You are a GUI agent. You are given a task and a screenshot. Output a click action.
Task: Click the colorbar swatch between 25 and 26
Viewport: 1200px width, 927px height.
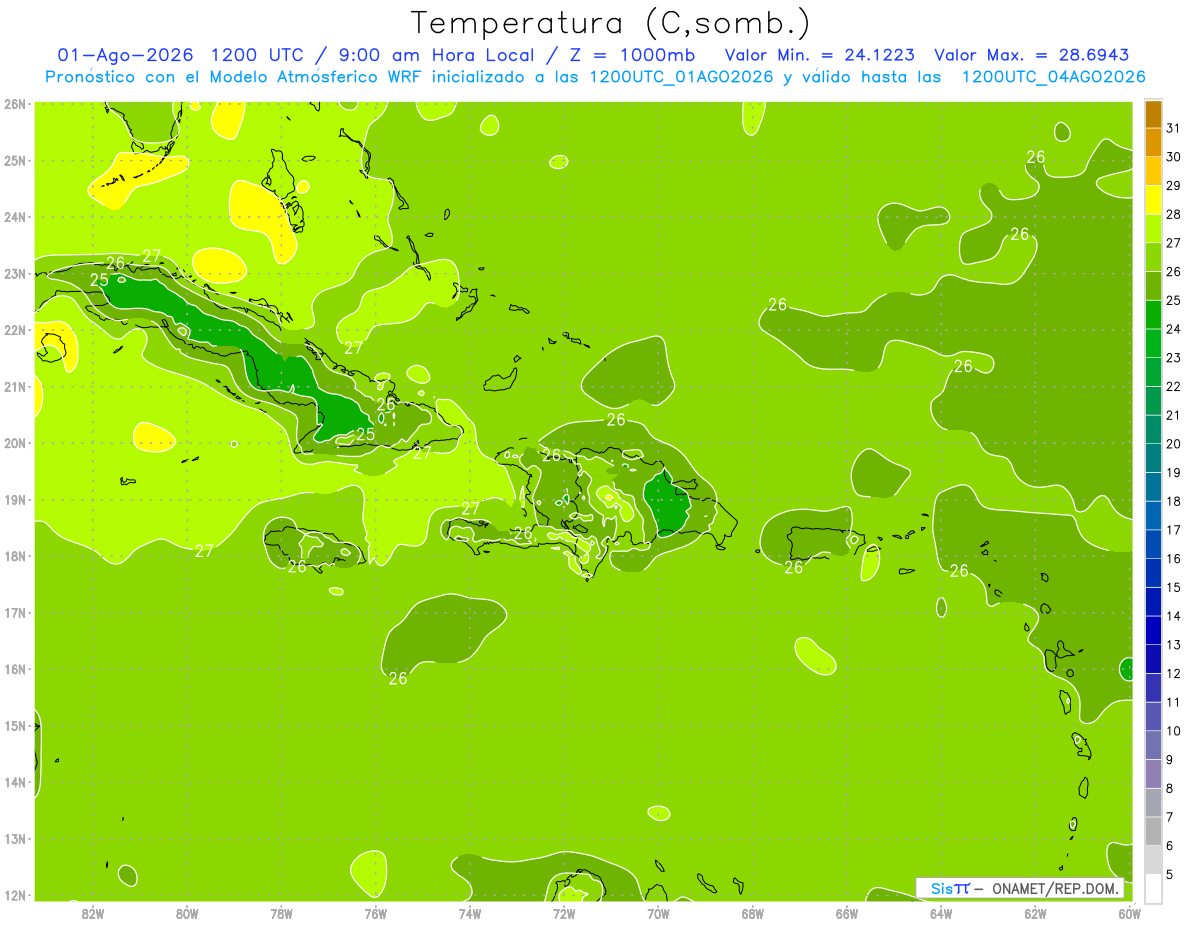(1153, 286)
